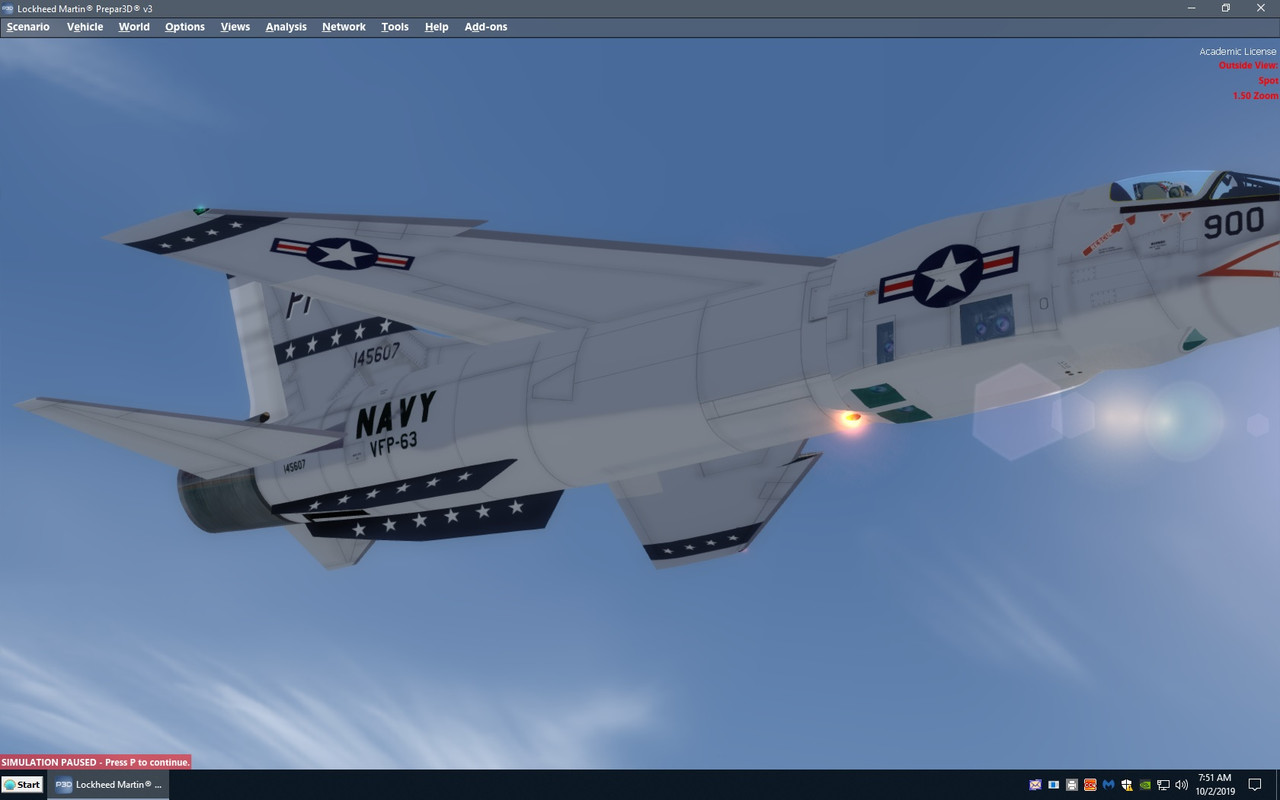Open the Views menu
Viewport: 1280px width, 800px height.
(x=235, y=27)
